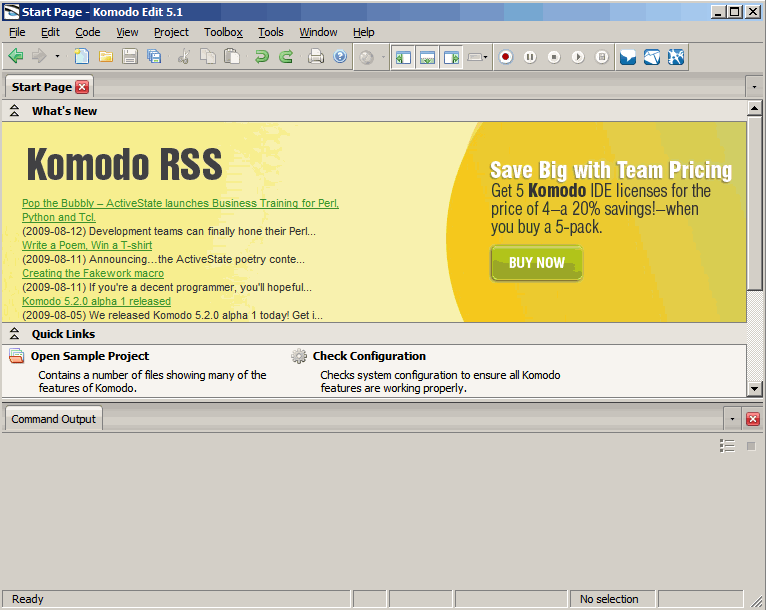Click the green Back arrow
The height and width of the screenshot is (610, 766).
[16, 57]
